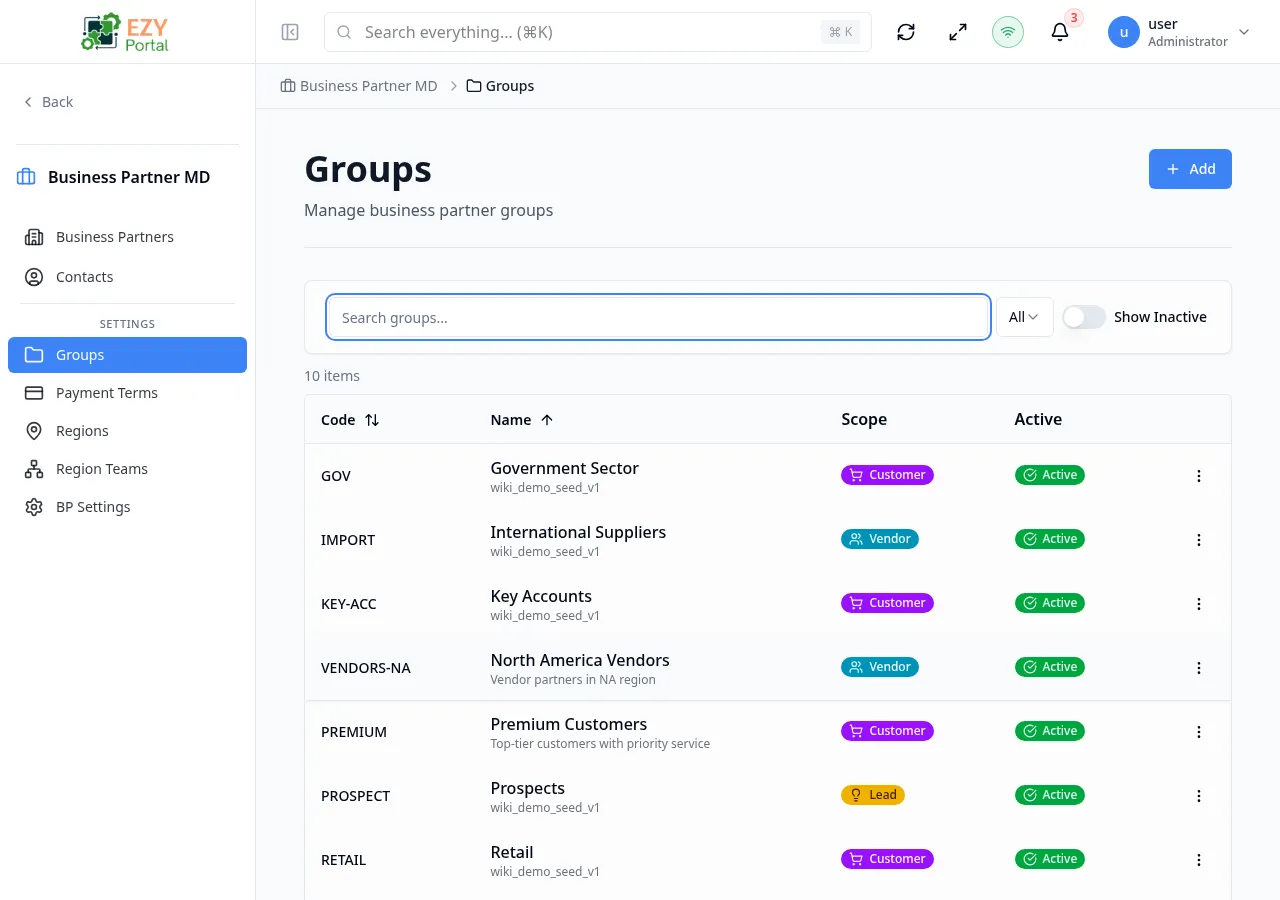Click Groups breadcrumb
This screenshot has height=900, width=1280.
(500, 86)
